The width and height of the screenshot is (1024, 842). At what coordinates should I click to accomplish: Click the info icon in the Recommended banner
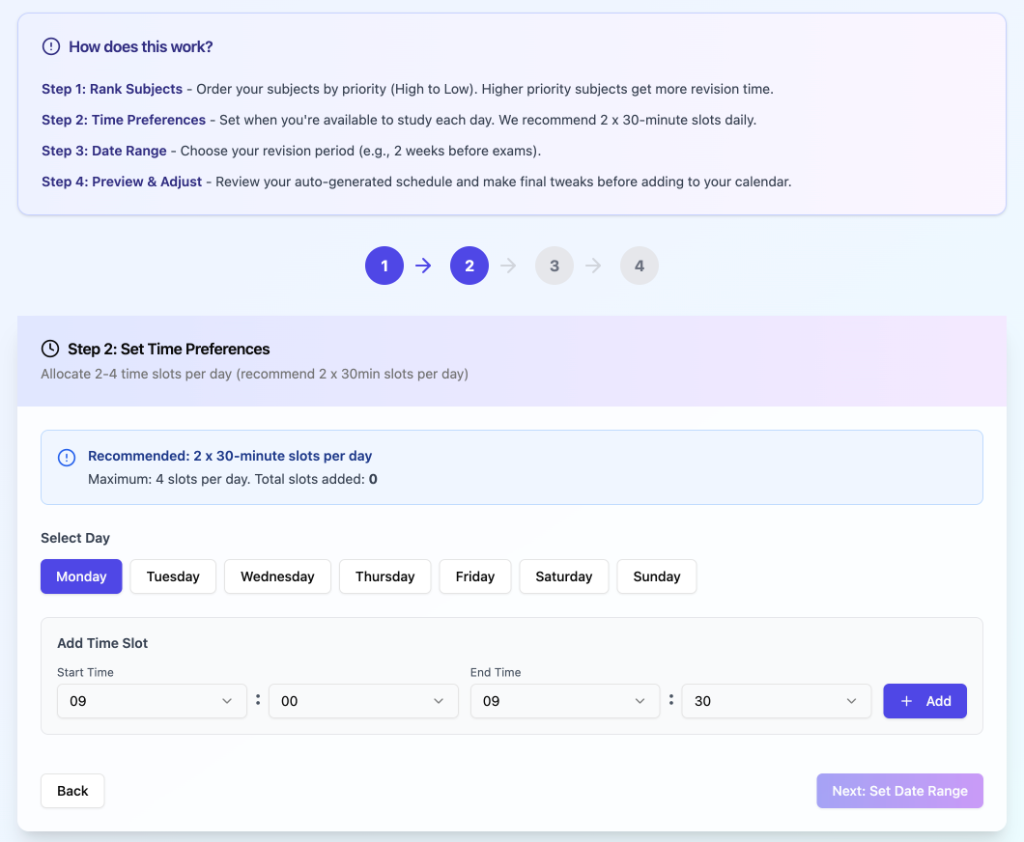[67, 457]
